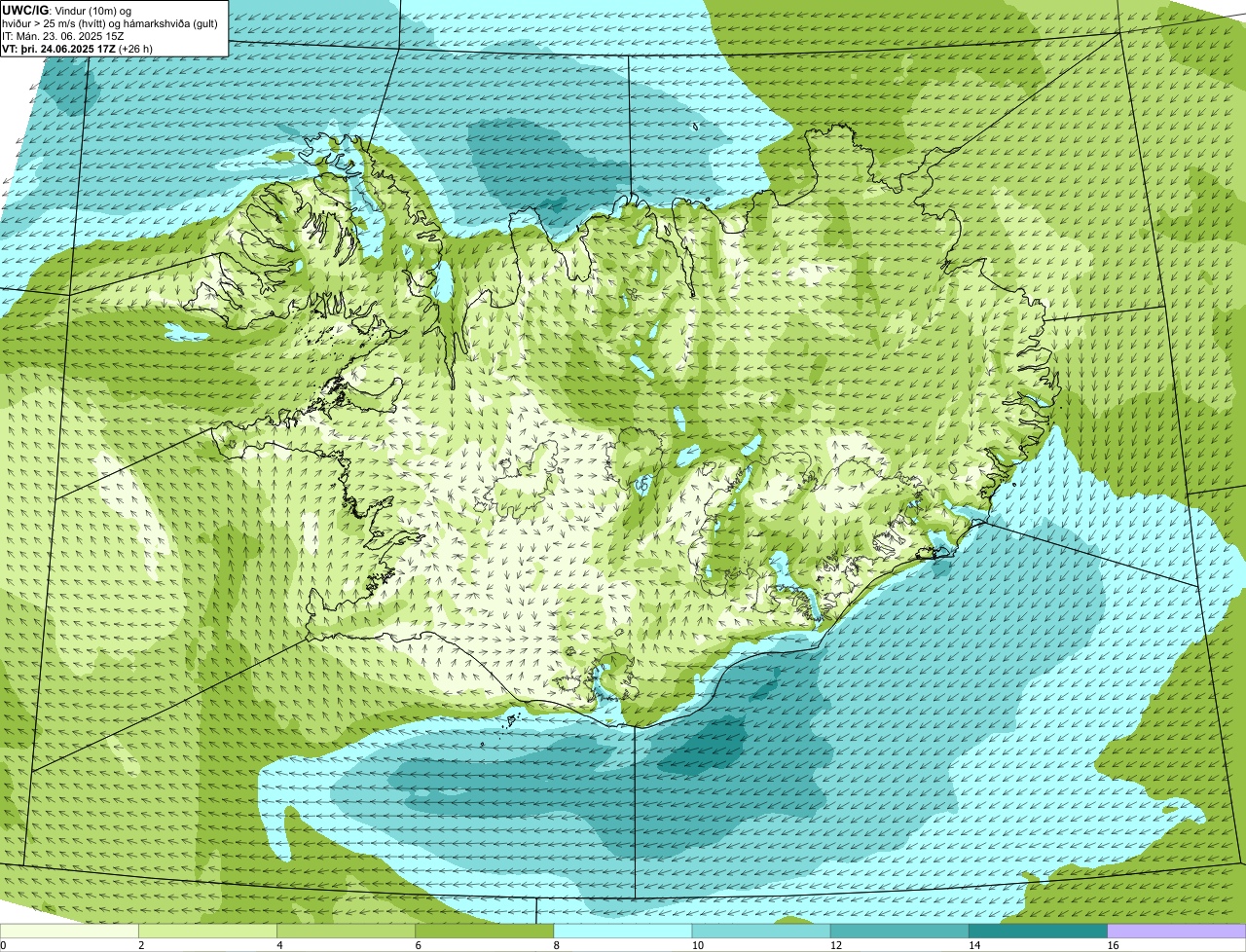Click the 'UWC/IG' model title text

25,11
